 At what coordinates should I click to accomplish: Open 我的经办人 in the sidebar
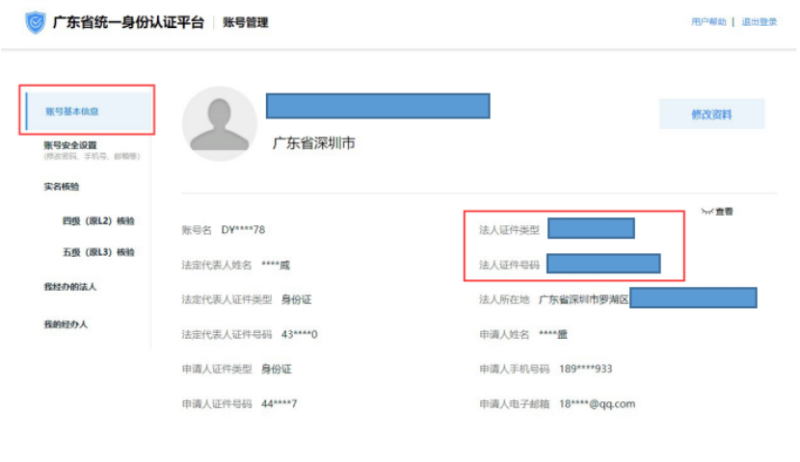click(65, 325)
